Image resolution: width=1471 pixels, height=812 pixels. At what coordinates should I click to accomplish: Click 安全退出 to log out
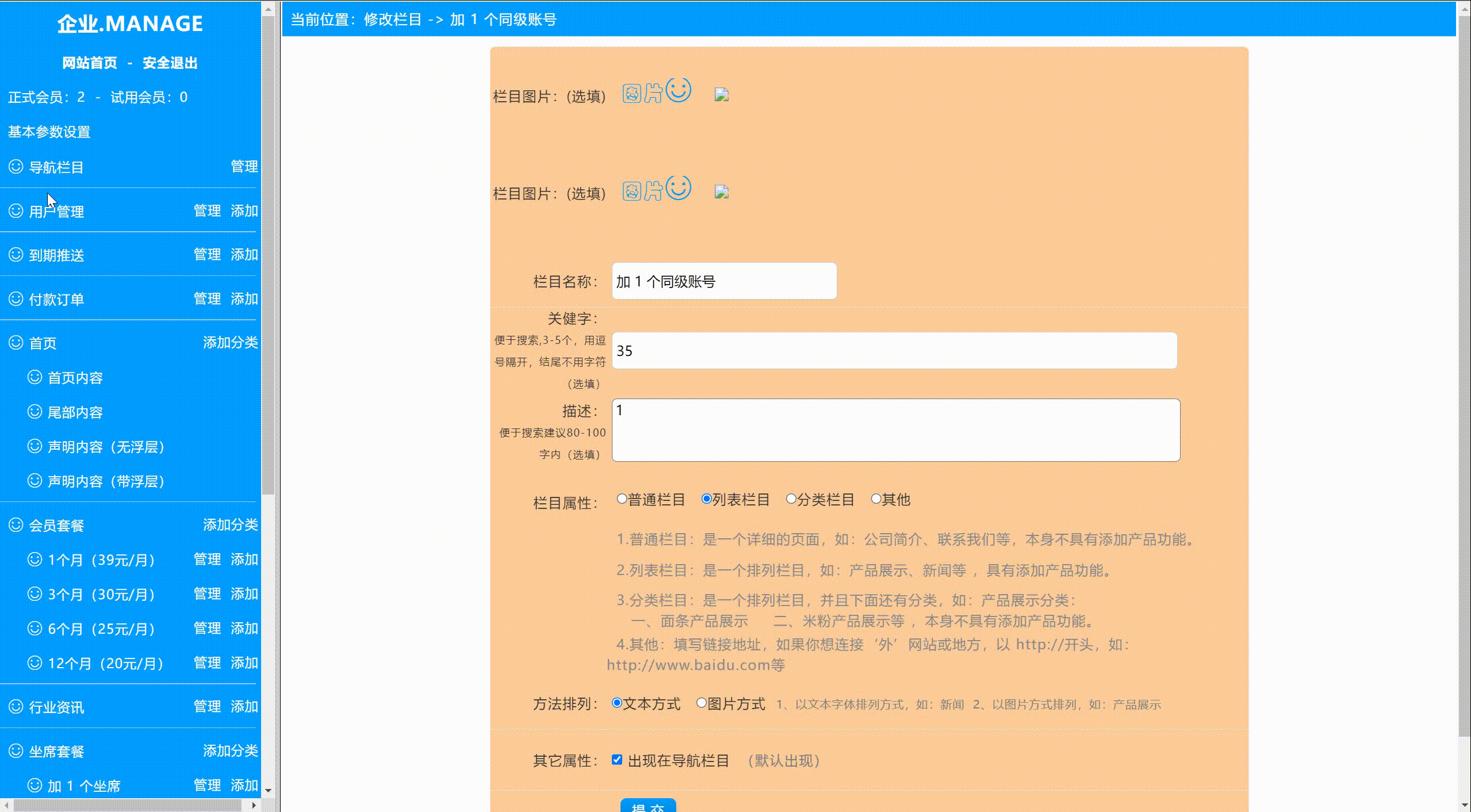click(x=170, y=63)
